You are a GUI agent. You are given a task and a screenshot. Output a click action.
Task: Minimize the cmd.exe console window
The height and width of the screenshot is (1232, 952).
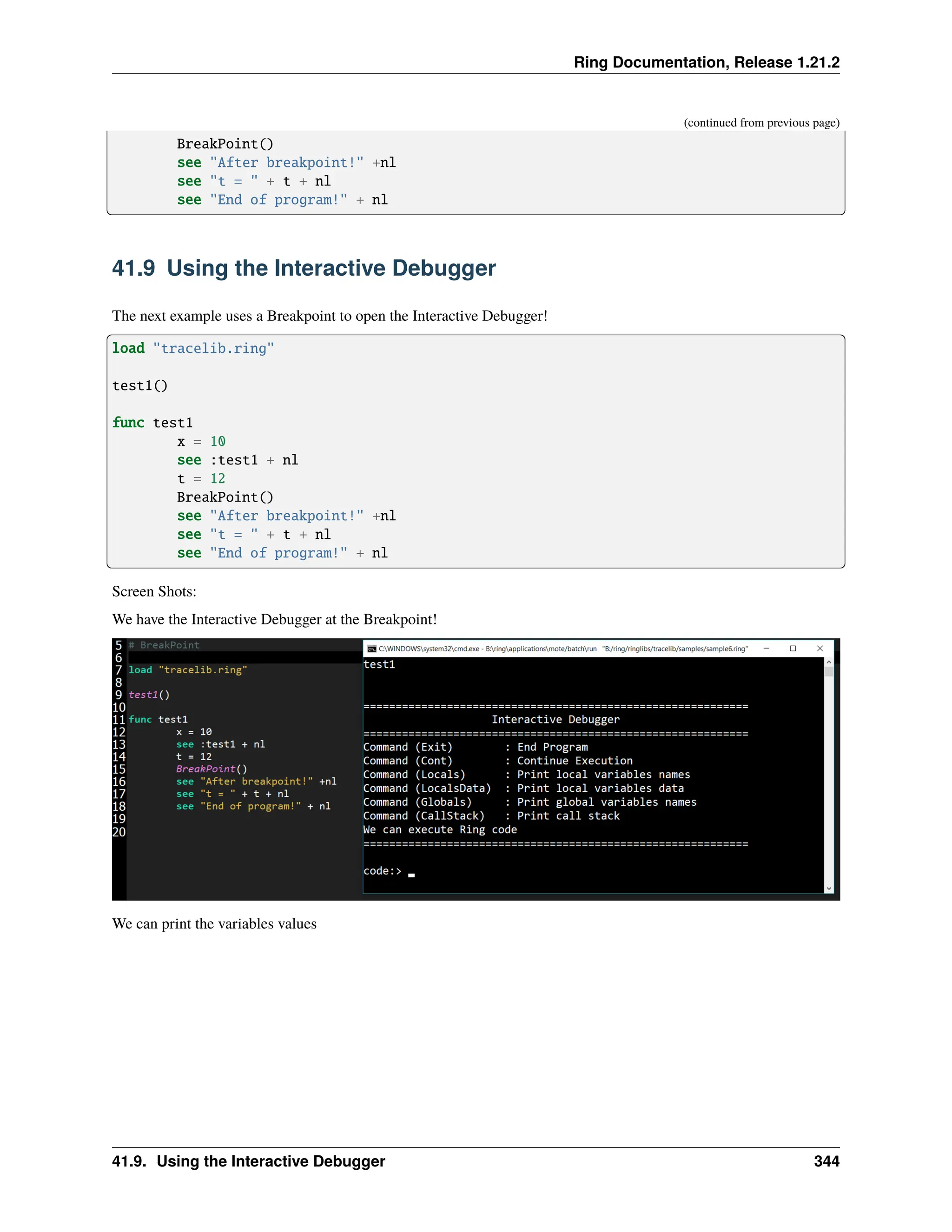pos(766,649)
